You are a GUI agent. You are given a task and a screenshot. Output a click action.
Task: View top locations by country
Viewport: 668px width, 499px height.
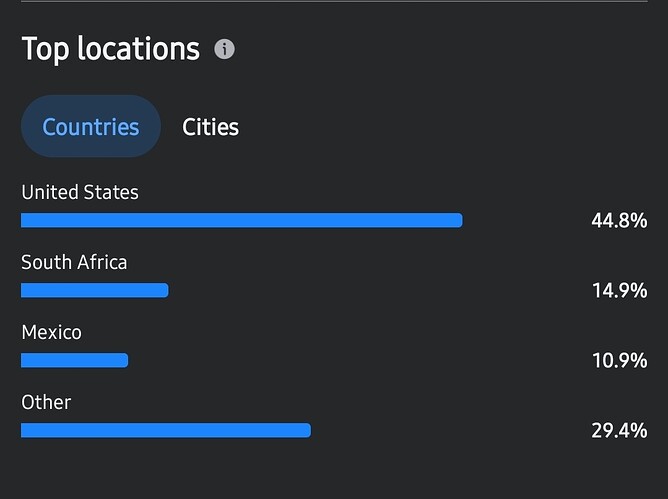(91, 127)
